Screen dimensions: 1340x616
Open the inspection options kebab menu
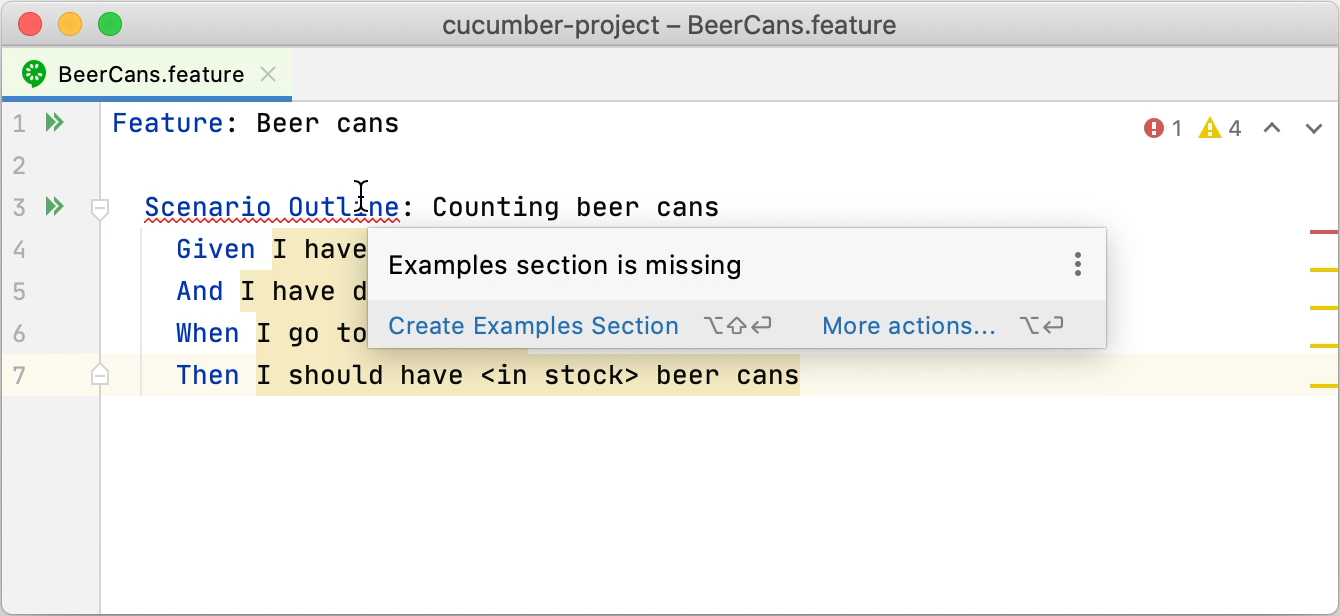click(1078, 264)
